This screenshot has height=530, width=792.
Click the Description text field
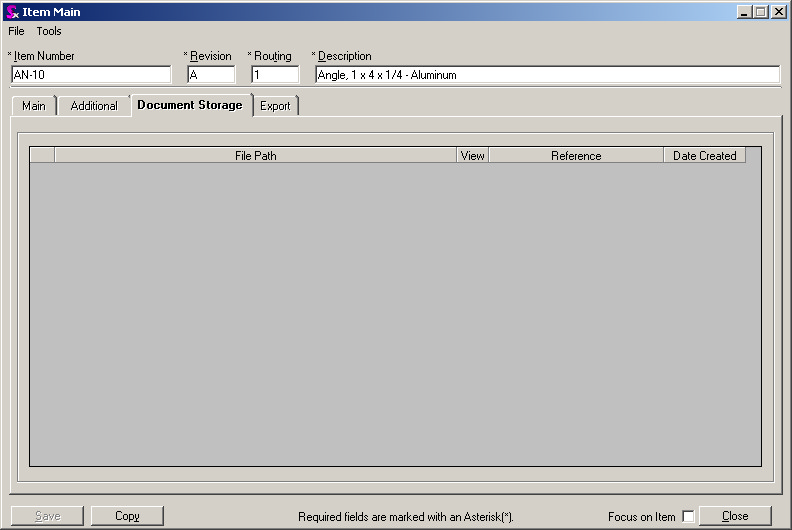[x=546, y=75]
